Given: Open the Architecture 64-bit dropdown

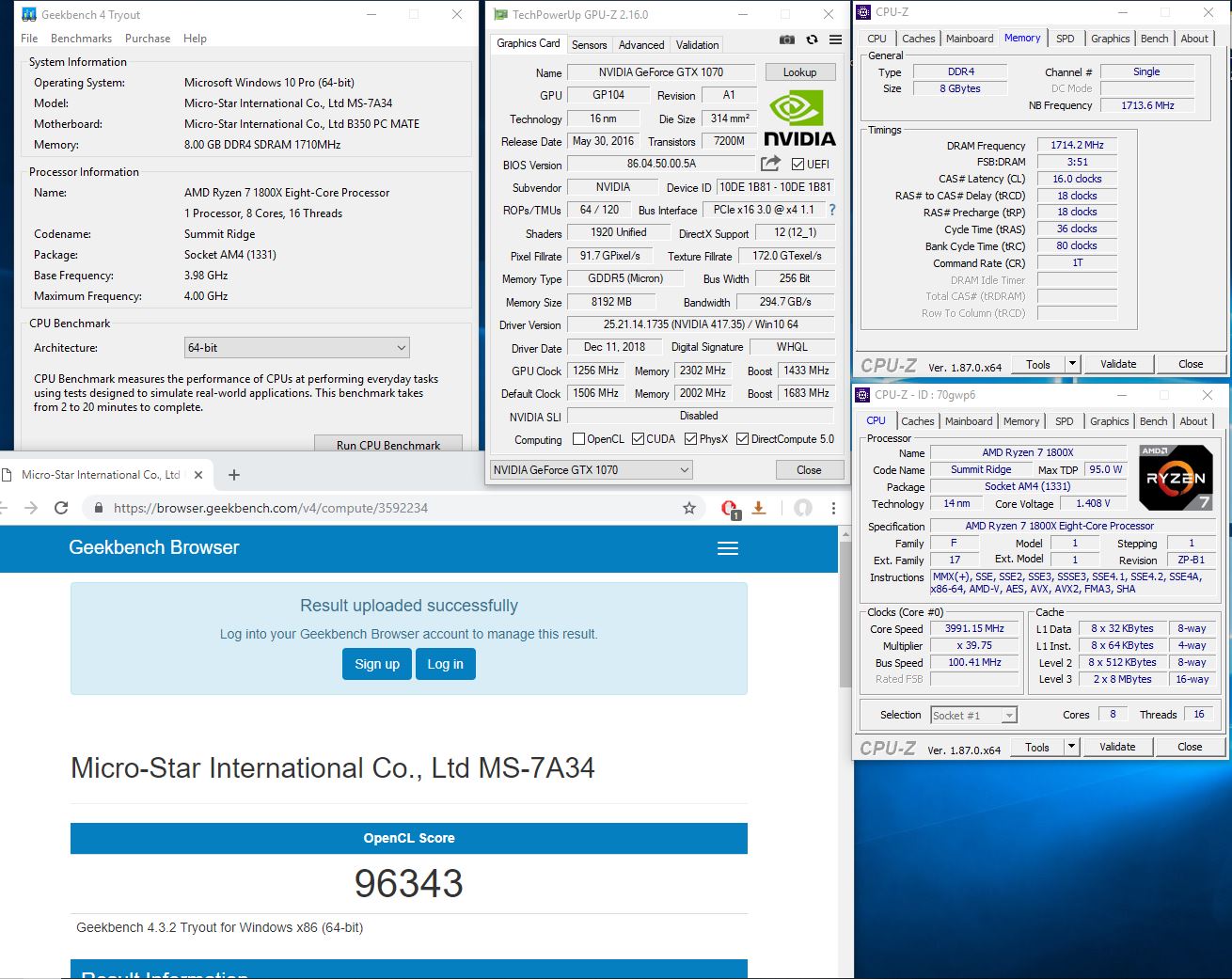Looking at the screenshot, I should [297, 348].
